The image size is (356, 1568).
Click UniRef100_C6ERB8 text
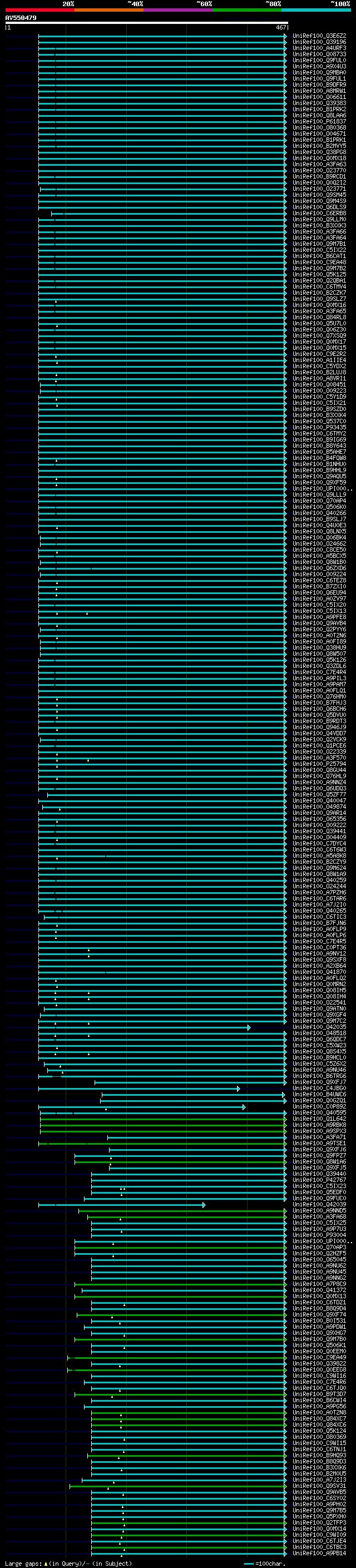coord(319,213)
